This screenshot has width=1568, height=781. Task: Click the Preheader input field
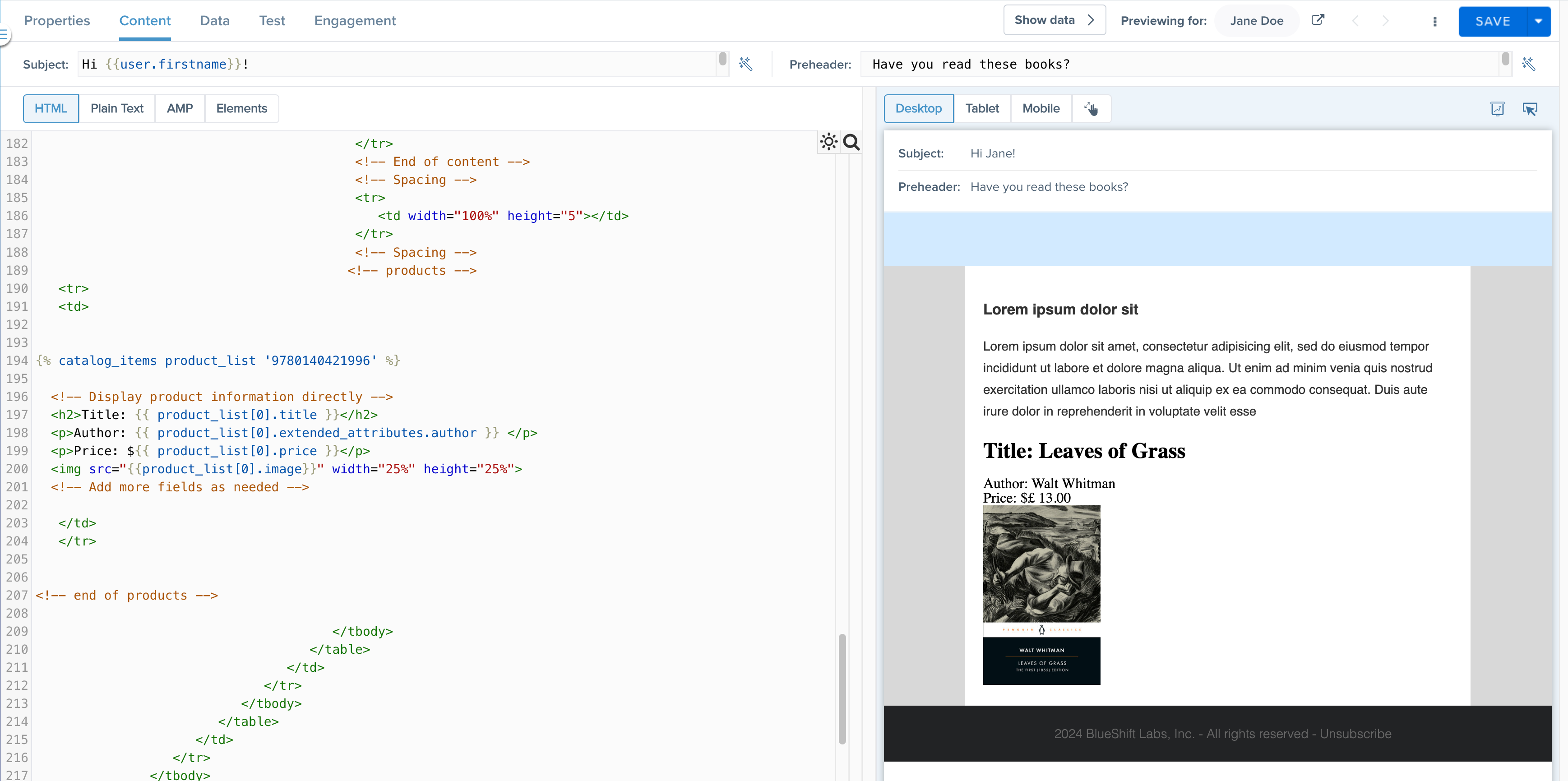click(1179, 64)
